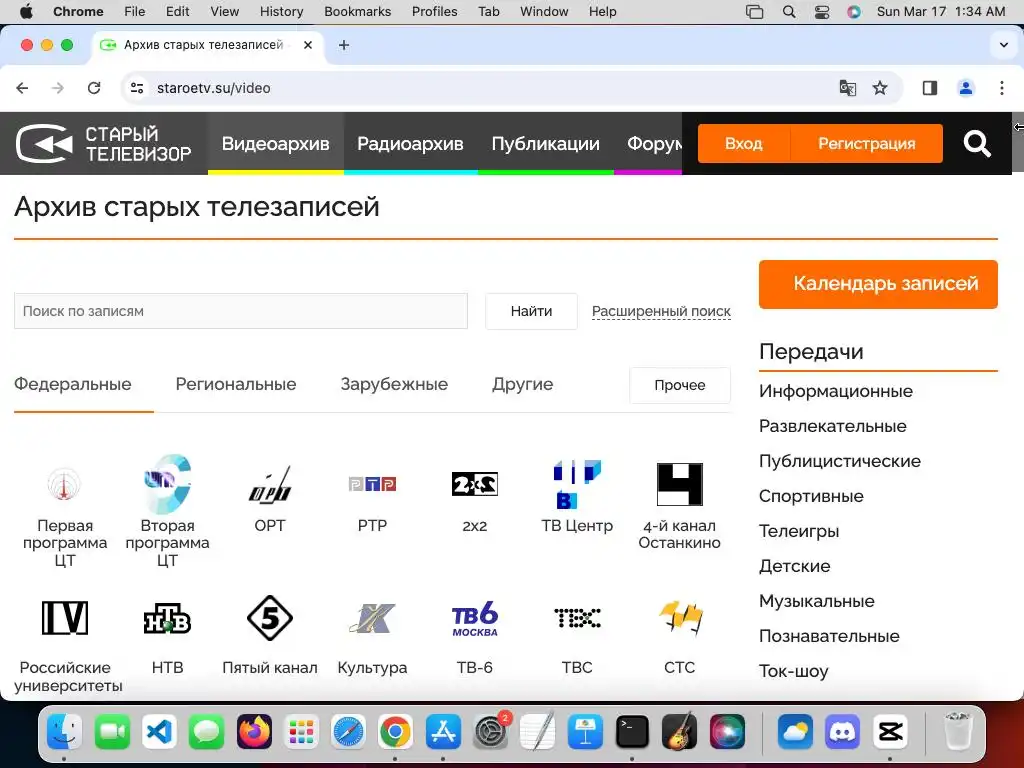Open the Публицистические category link
This screenshot has height=768, width=1024.
click(x=840, y=461)
